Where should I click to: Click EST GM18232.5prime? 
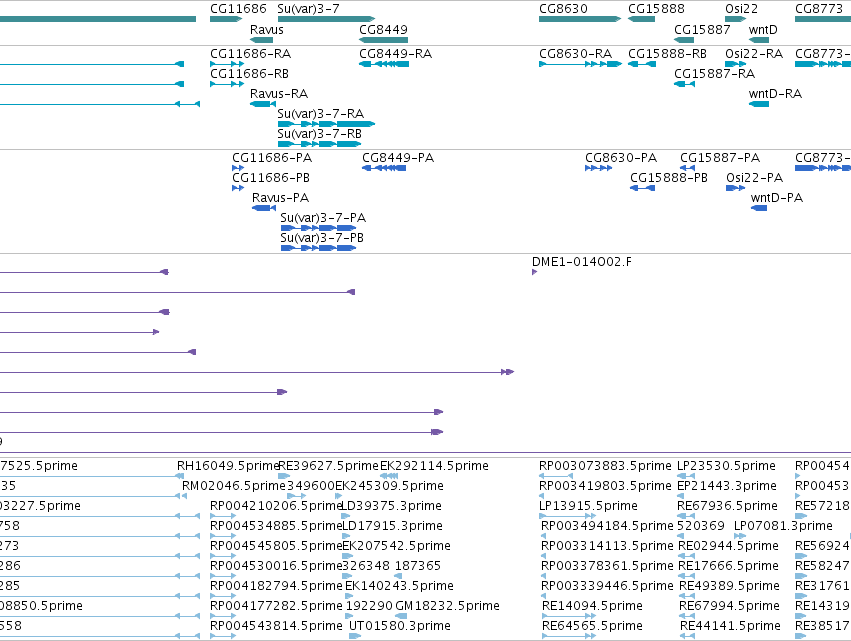pyautogui.click(x=448, y=606)
